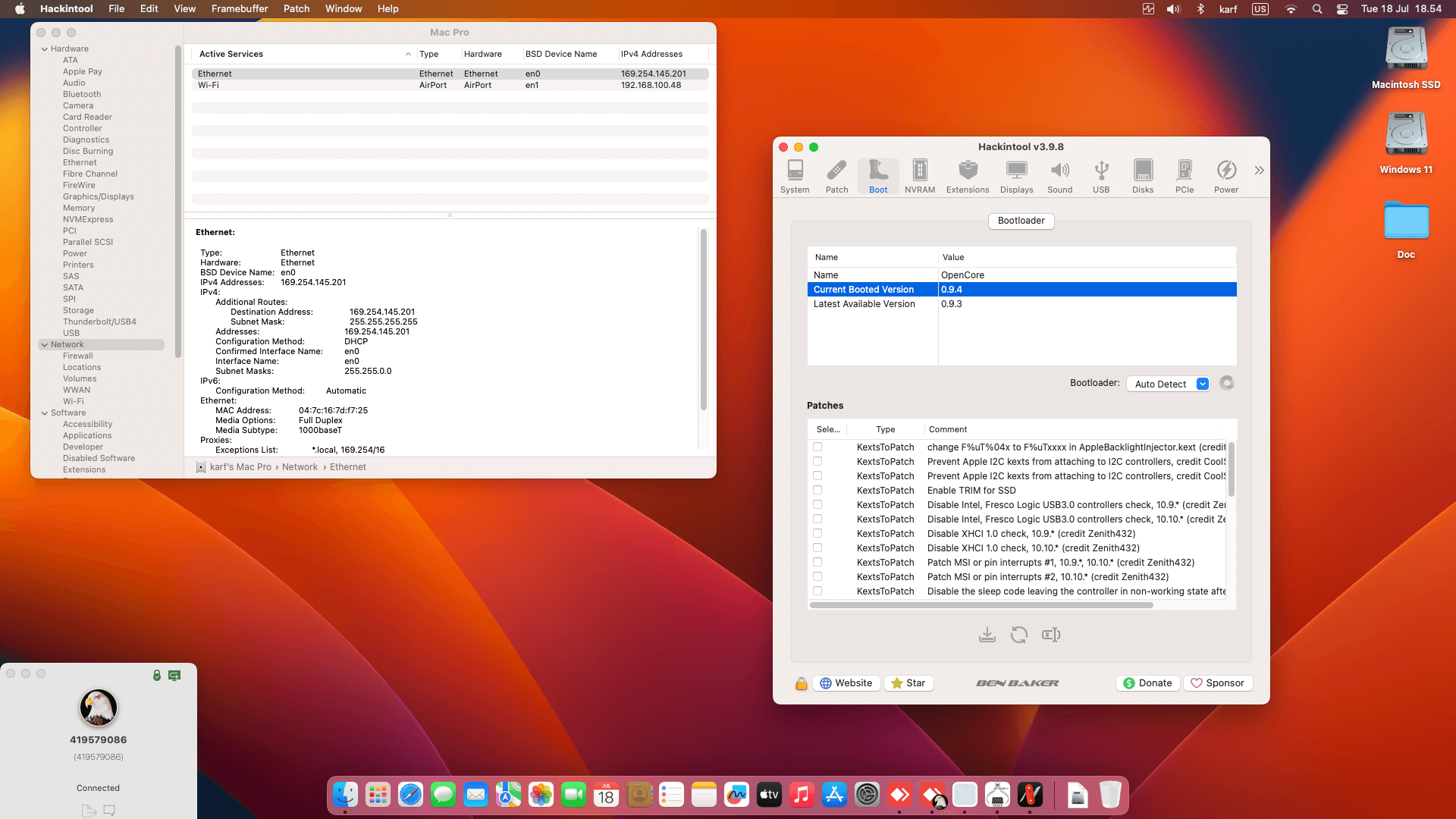Click the horizontal scrollbar of Patches table

point(981,605)
